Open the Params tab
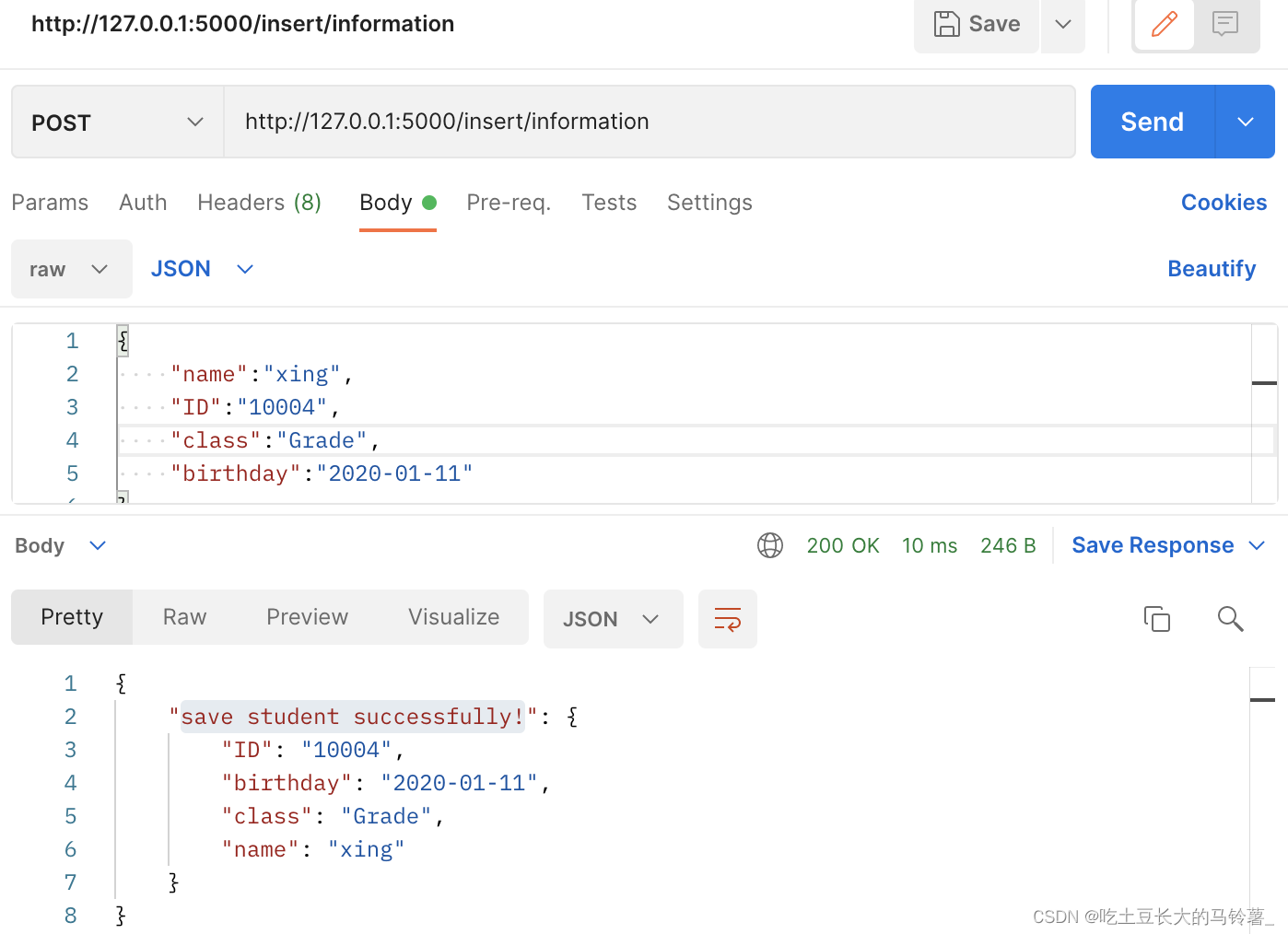1288x934 pixels. point(50,203)
